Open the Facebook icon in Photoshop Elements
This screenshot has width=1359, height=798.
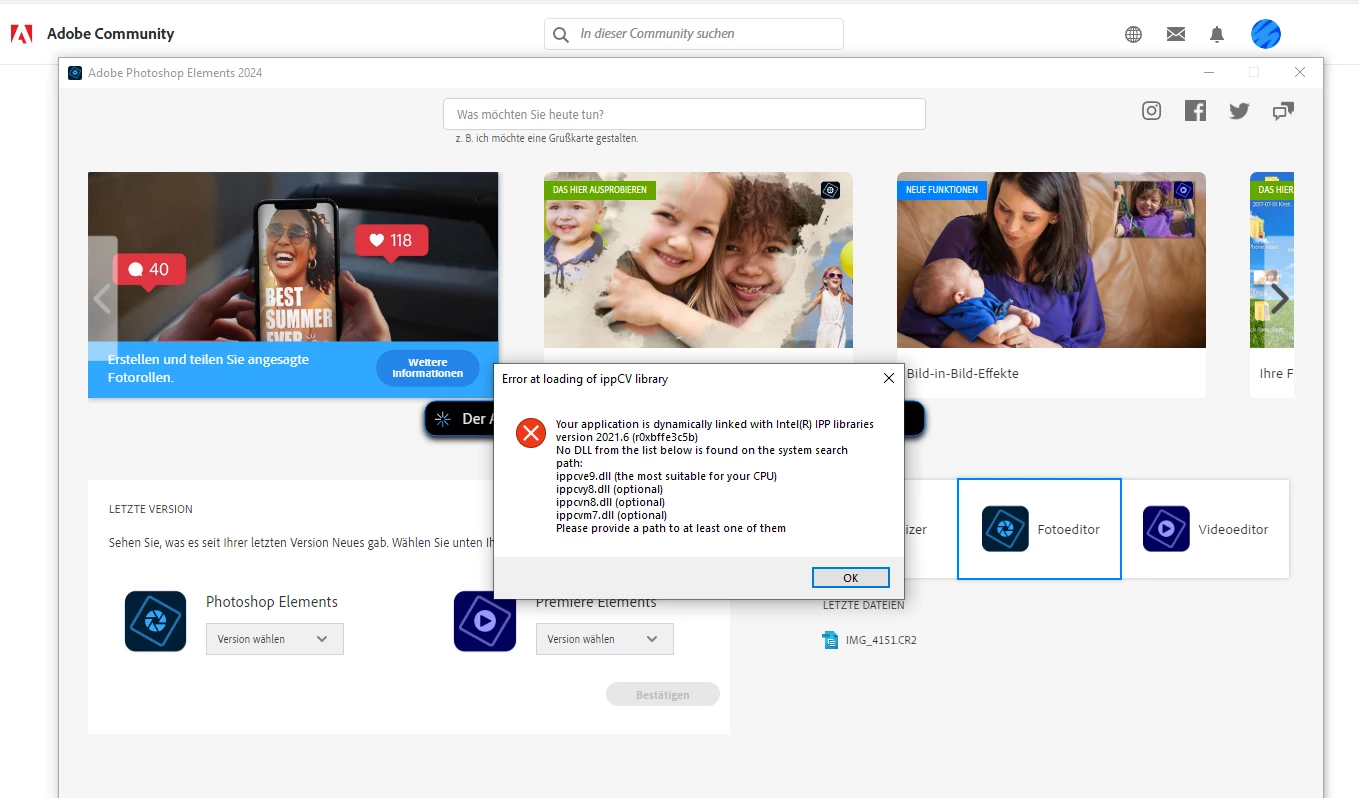1195,111
